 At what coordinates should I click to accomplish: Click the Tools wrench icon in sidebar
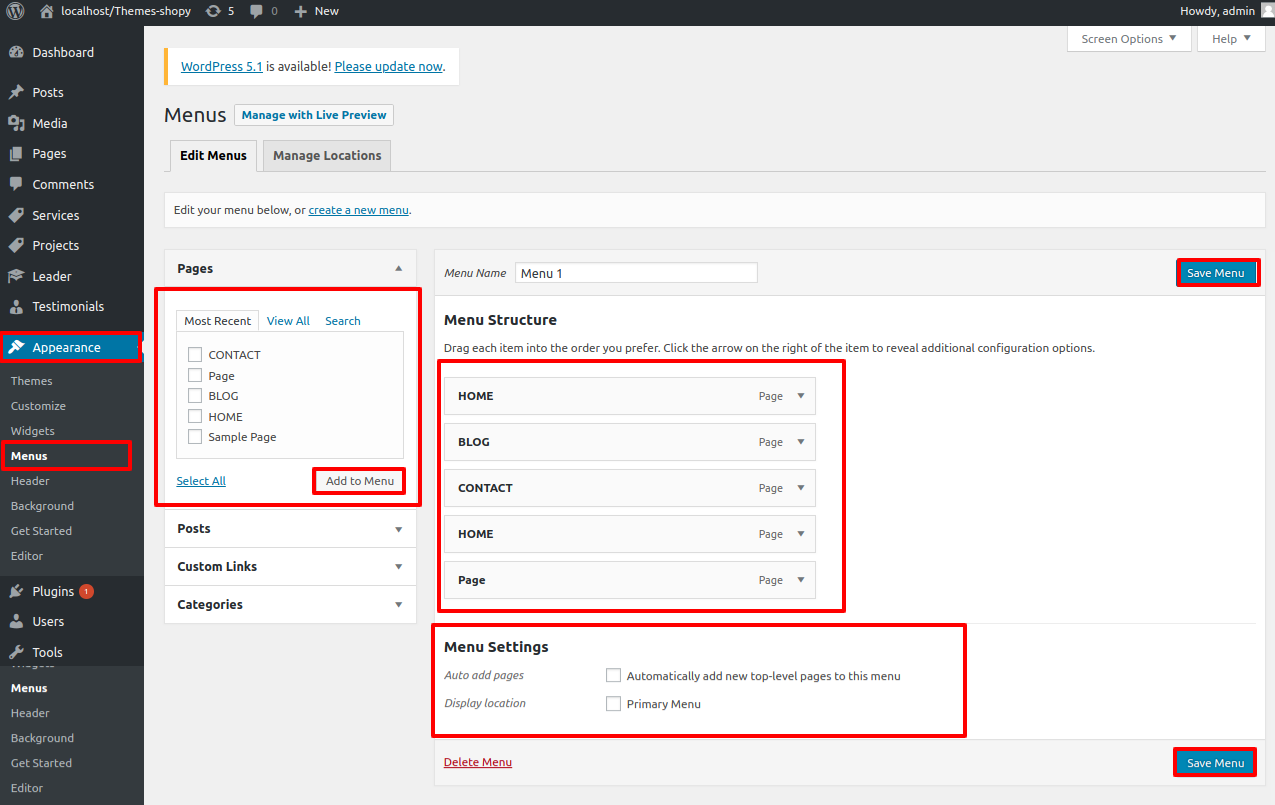coord(16,652)
